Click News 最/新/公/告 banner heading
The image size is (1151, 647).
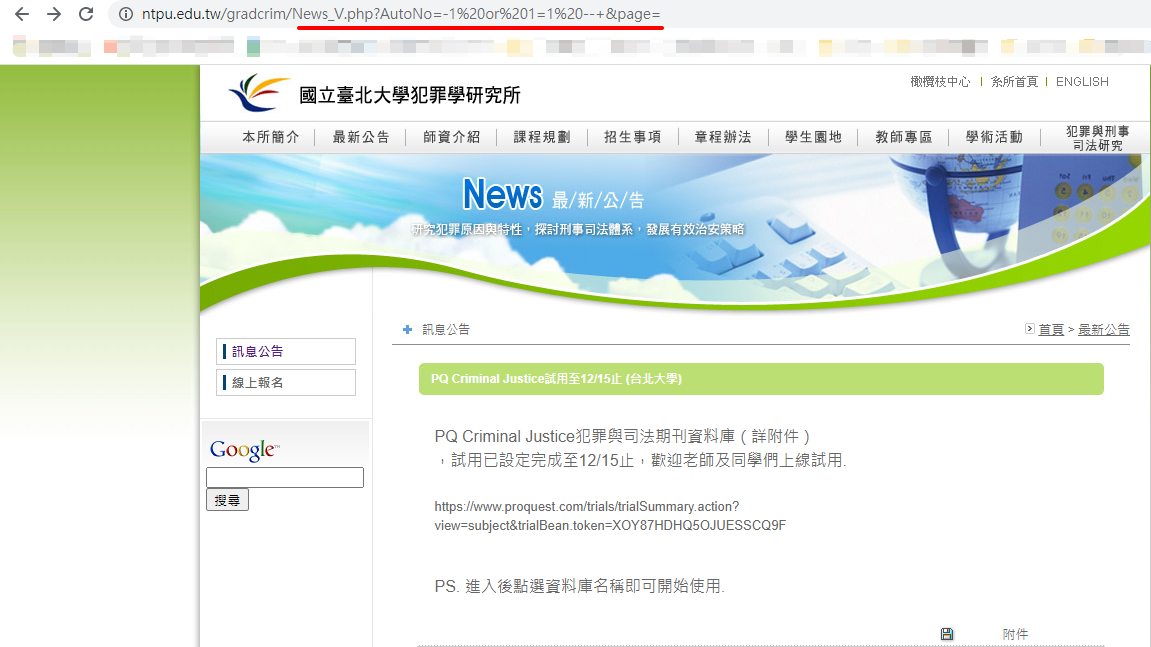[553, 195]
